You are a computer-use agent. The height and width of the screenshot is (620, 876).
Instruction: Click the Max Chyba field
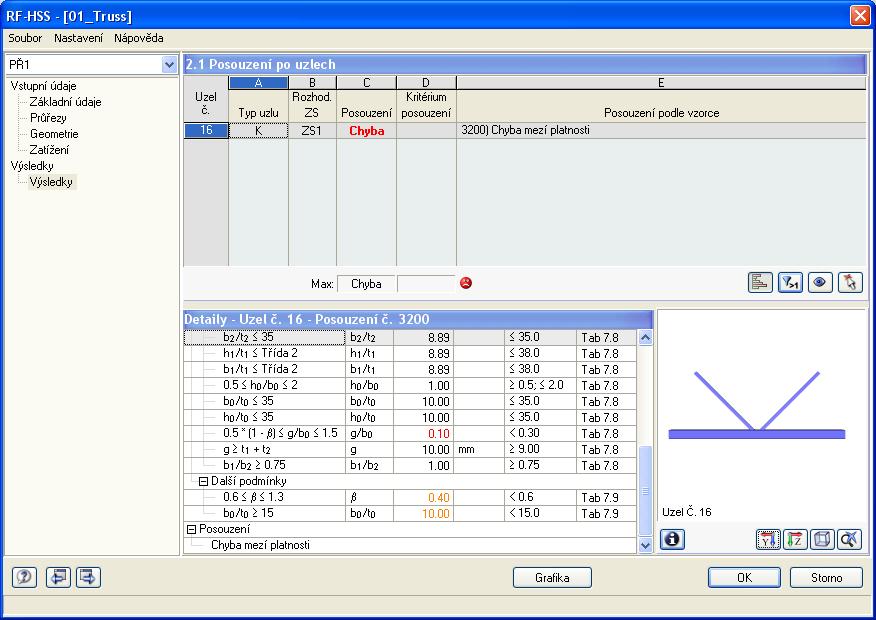pos(366,284)
